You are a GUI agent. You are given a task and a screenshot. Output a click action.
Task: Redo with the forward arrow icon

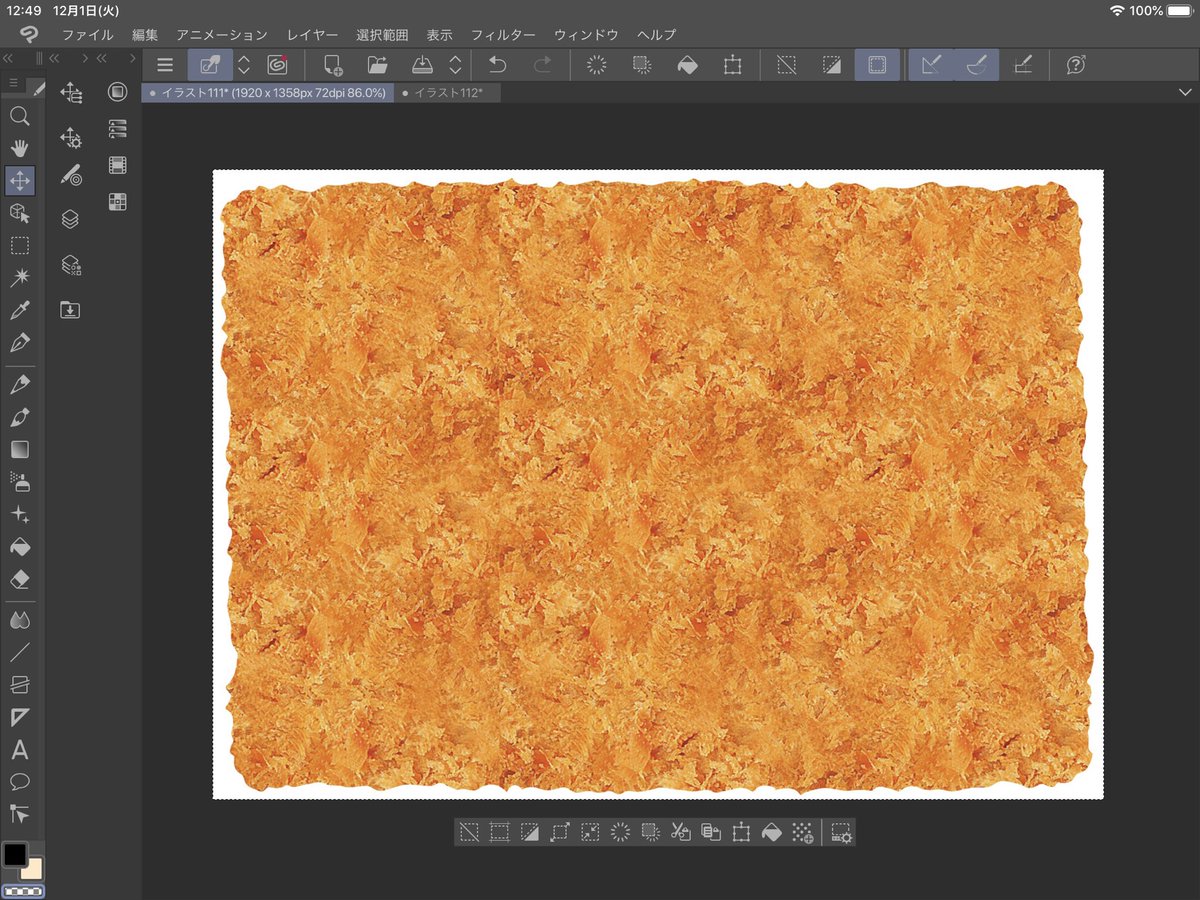coord(542,66)
